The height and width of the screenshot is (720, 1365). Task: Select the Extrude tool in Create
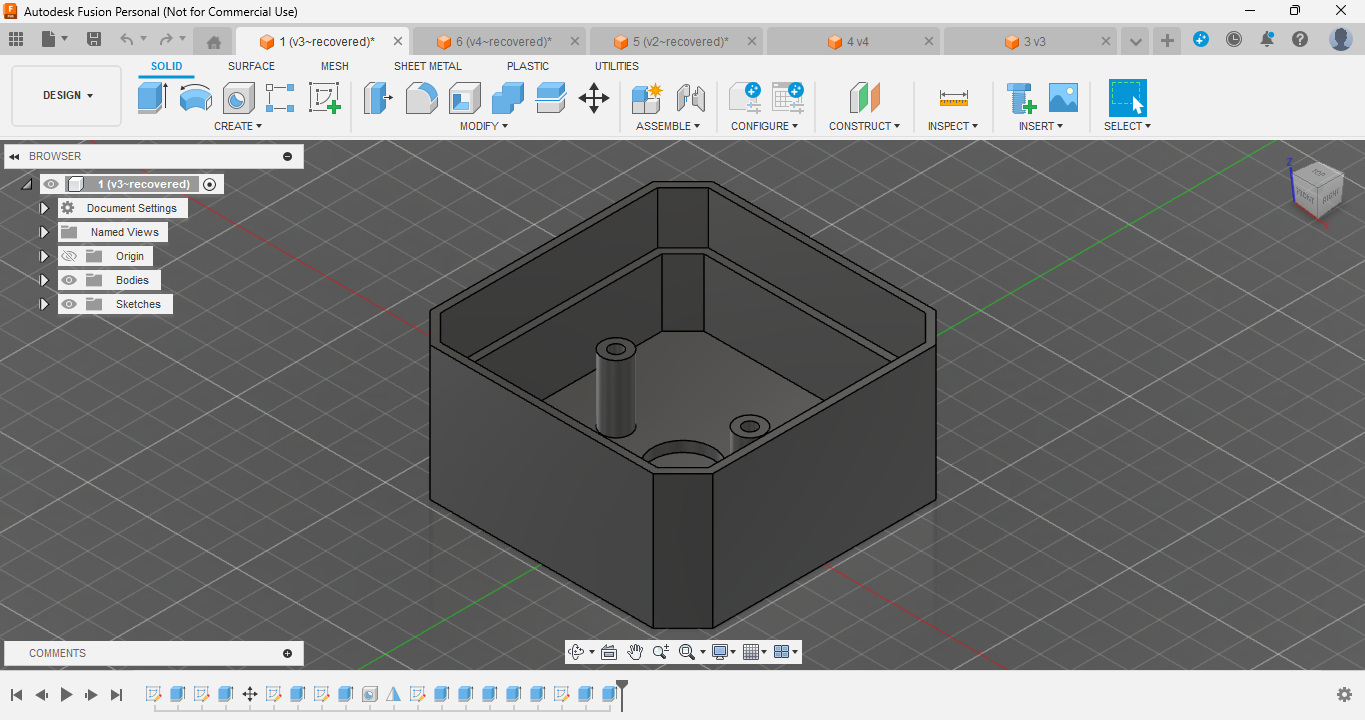tap(152, 98)
